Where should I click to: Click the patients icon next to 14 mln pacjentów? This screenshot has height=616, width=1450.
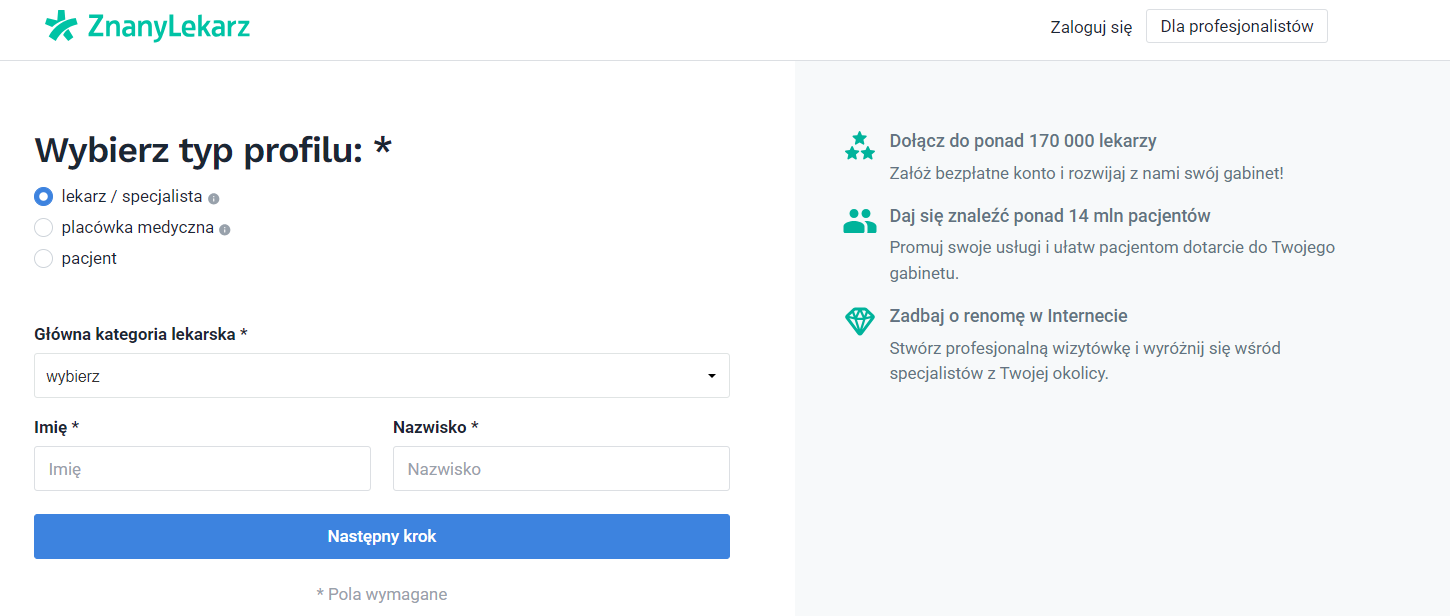pyautogui.click(x=859, y=220)
